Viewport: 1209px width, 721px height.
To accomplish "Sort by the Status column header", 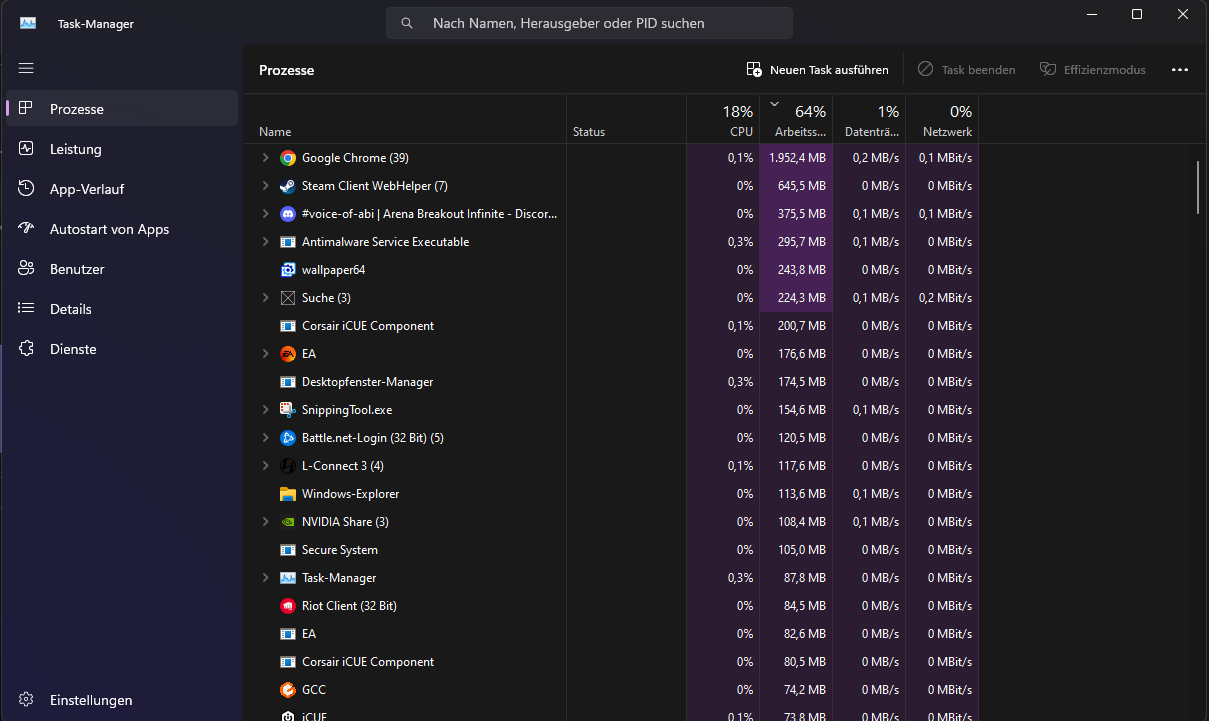I will point(626,119).
